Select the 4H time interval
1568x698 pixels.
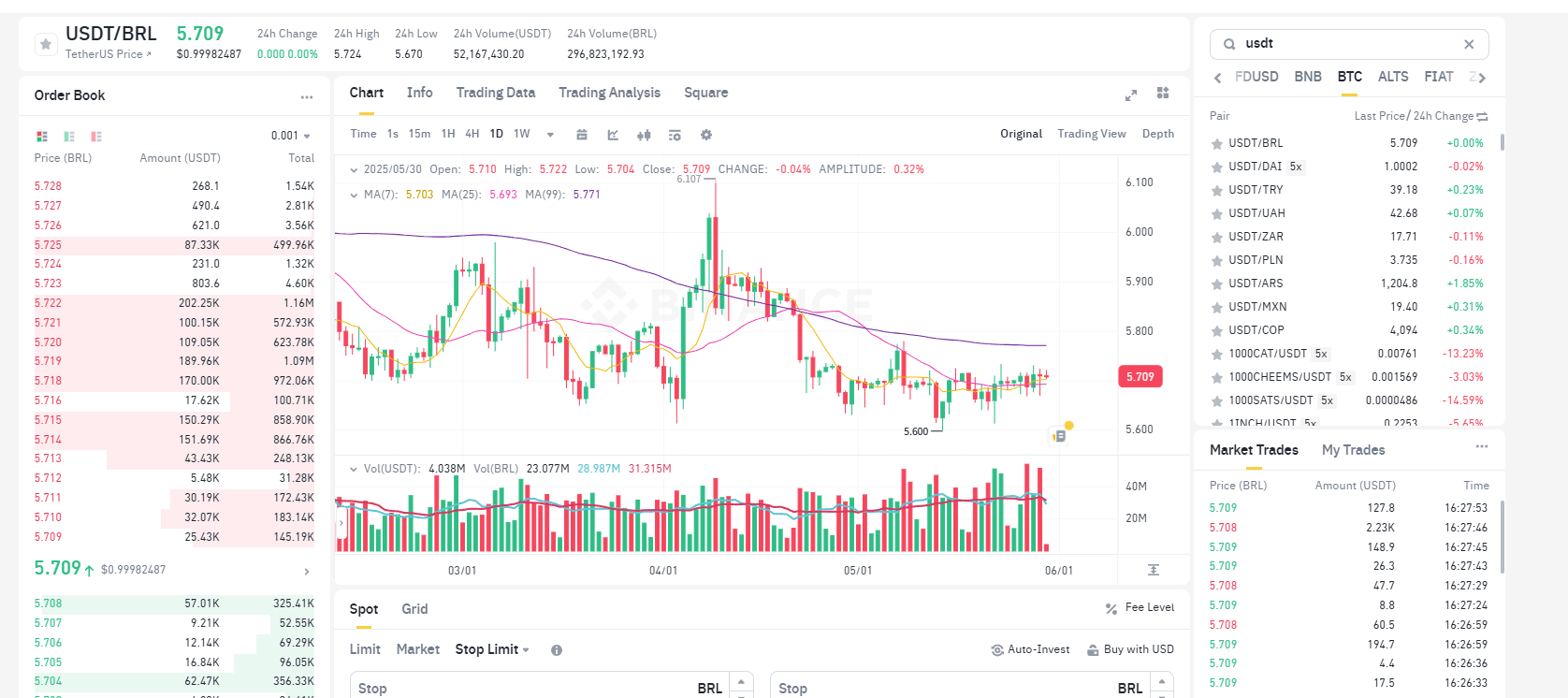(472, 134)
